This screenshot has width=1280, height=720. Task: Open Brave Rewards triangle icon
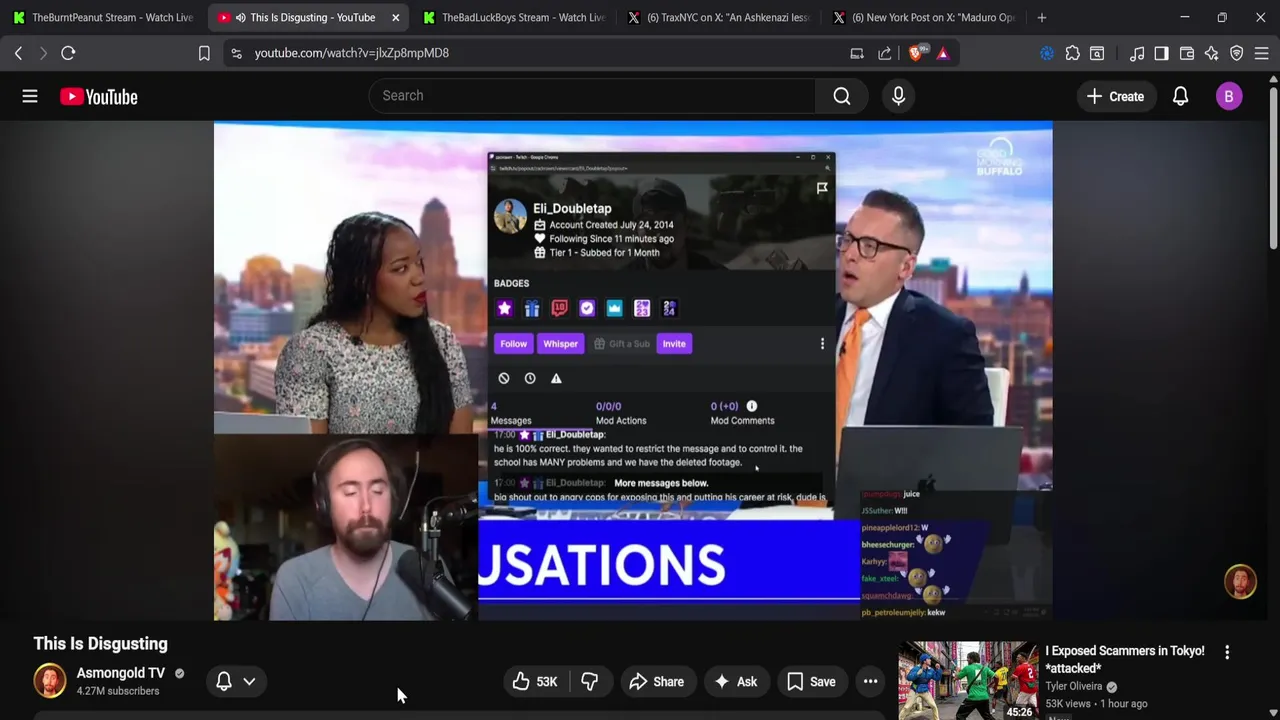[x=943, y=53]
